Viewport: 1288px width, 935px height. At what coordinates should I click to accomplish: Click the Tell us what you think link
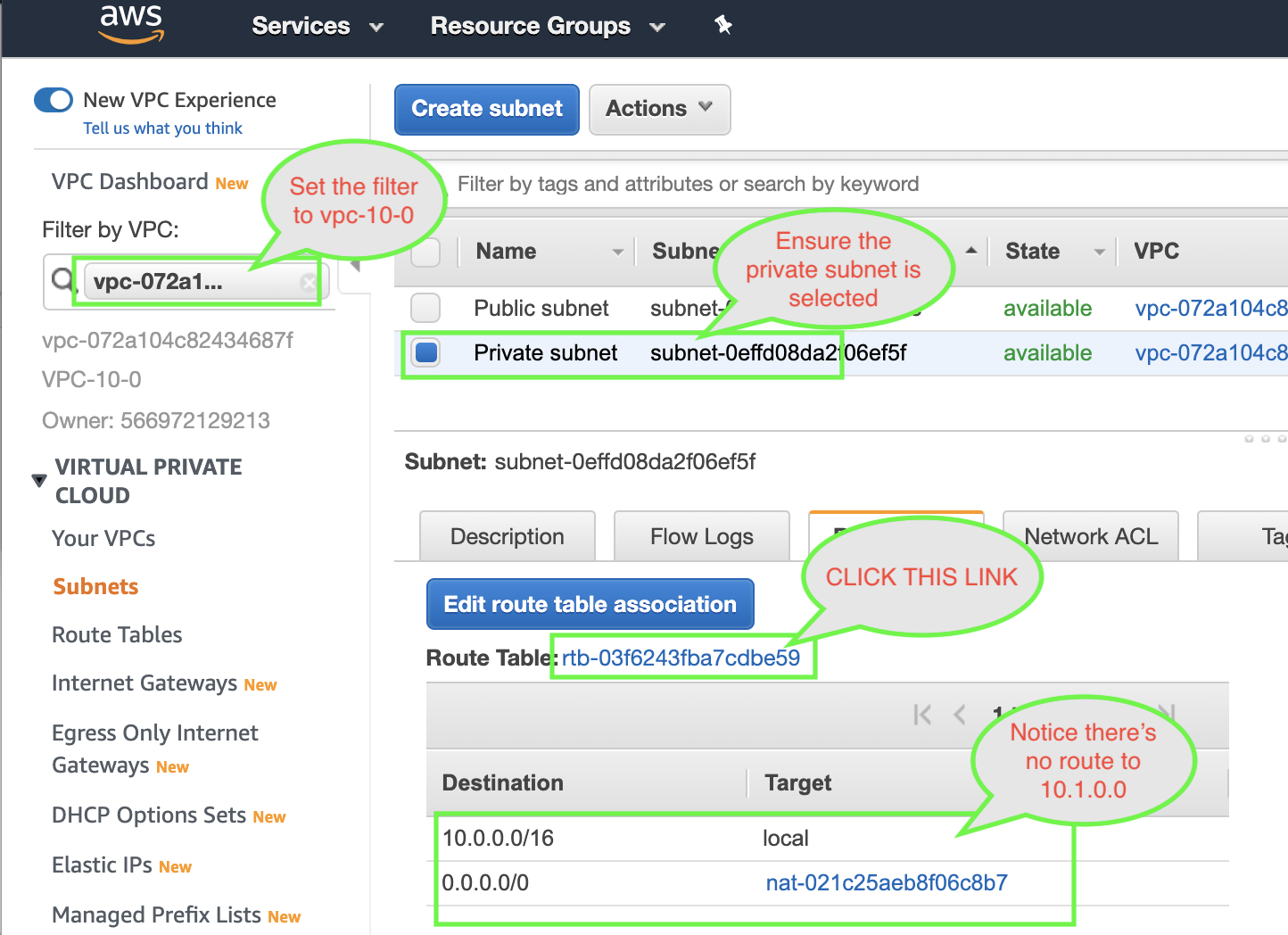pyautogui.click(x=162, y=128)
